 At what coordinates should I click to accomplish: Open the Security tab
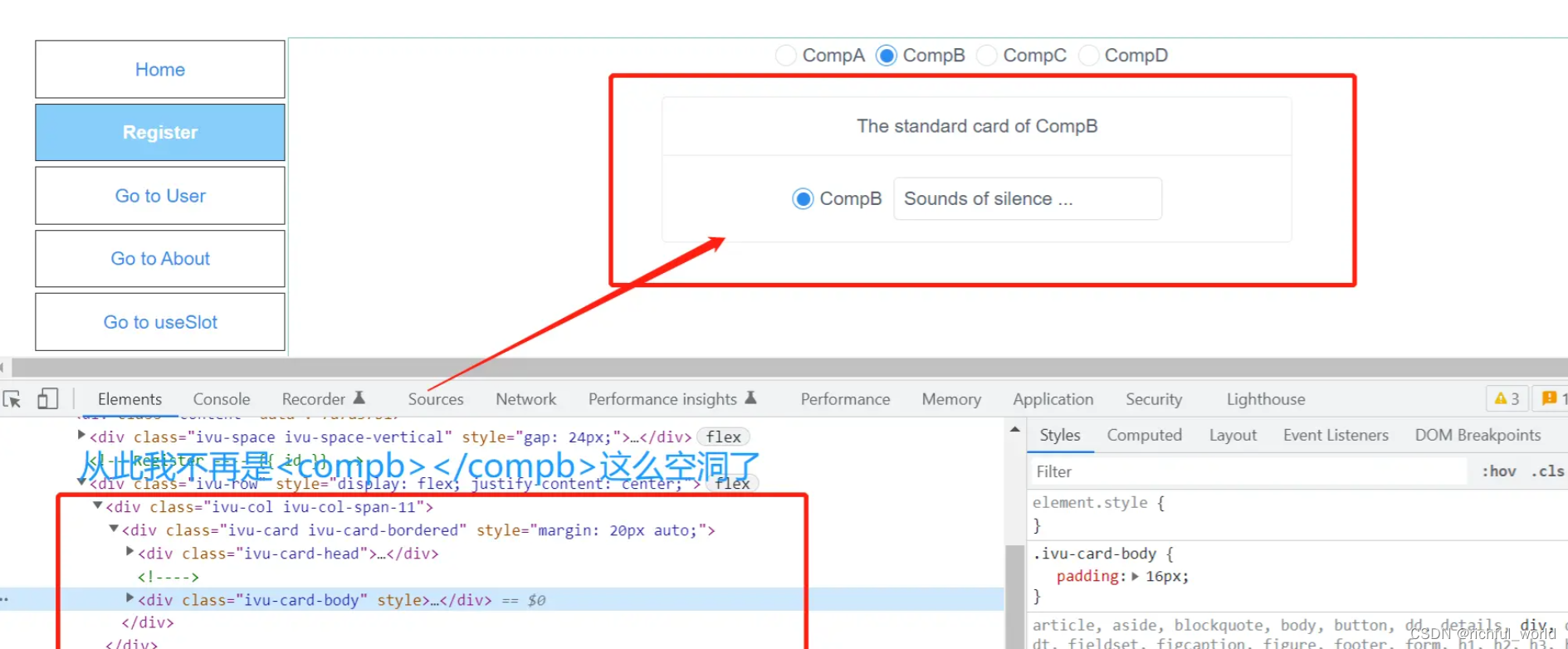tap(1154, 399)
